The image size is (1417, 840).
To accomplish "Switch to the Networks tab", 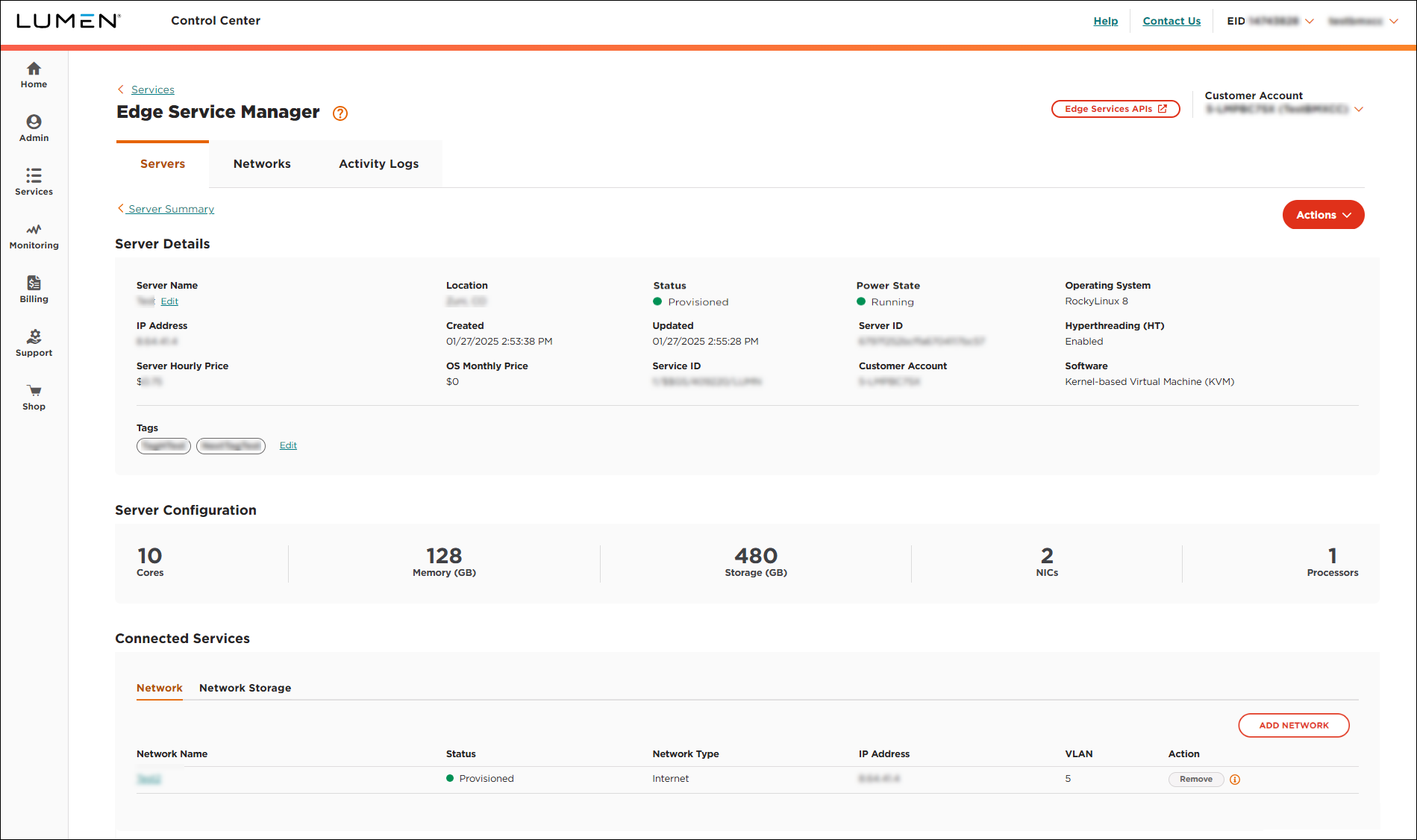I will point(262,164).
